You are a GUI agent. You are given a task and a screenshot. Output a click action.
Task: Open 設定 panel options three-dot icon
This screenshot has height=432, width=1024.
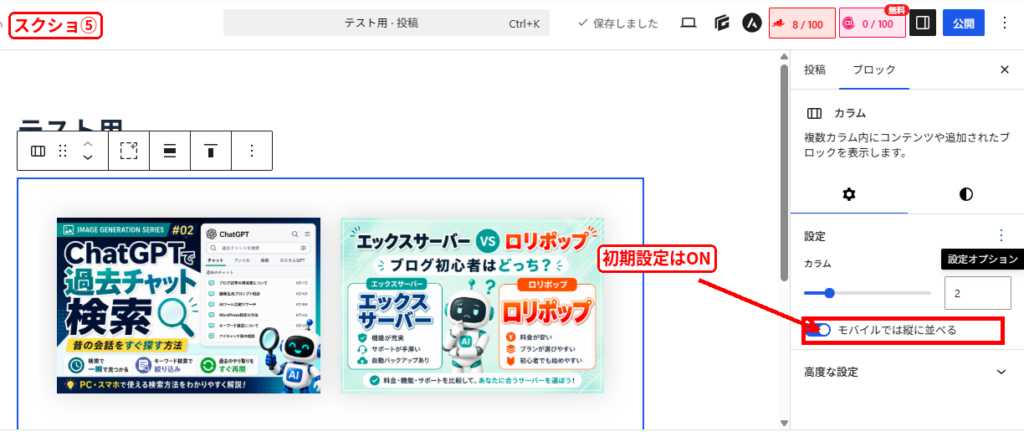coord(1001,236)
